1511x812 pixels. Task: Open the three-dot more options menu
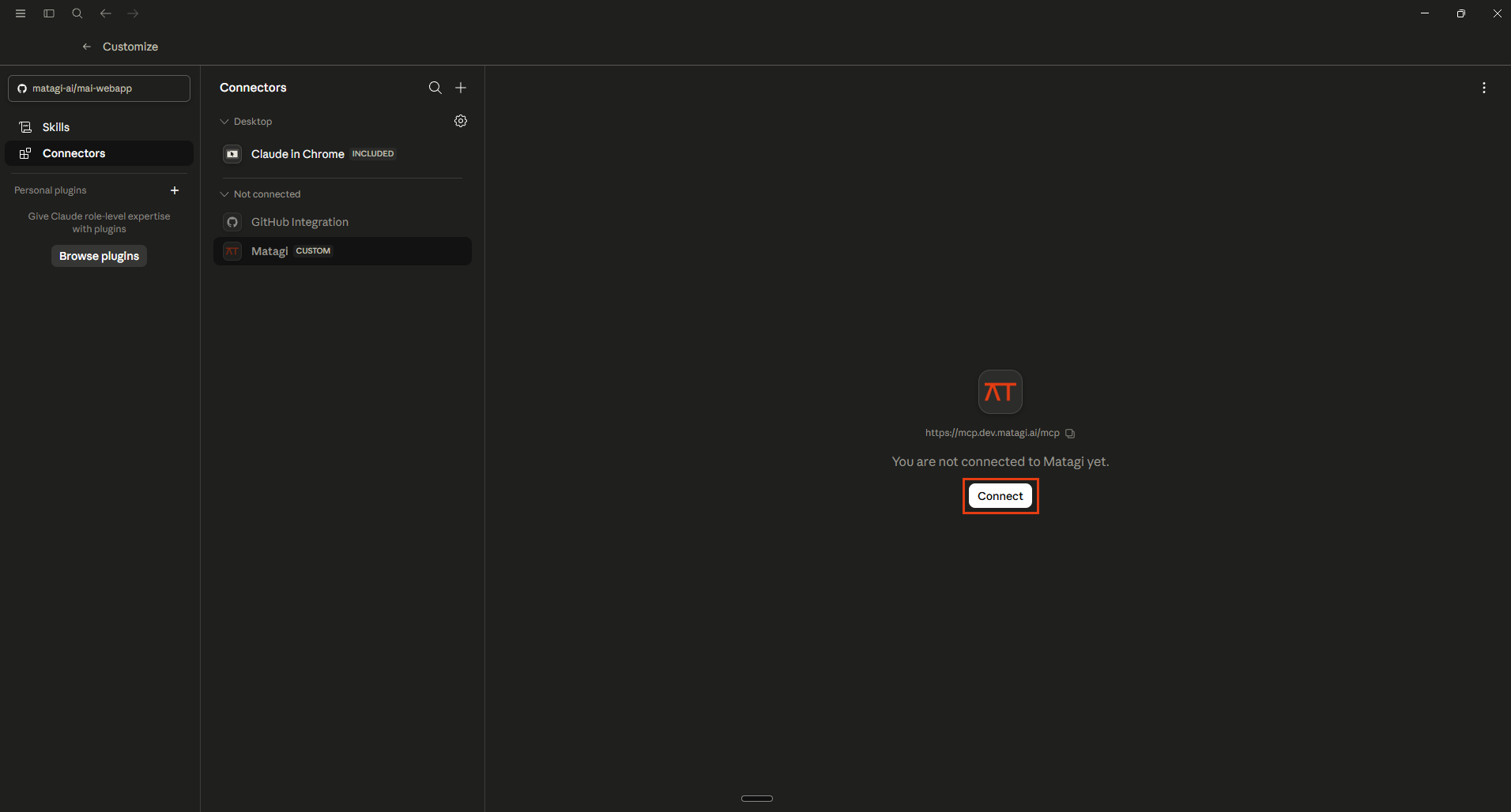pyautogui.click(x=1484, y=88)
